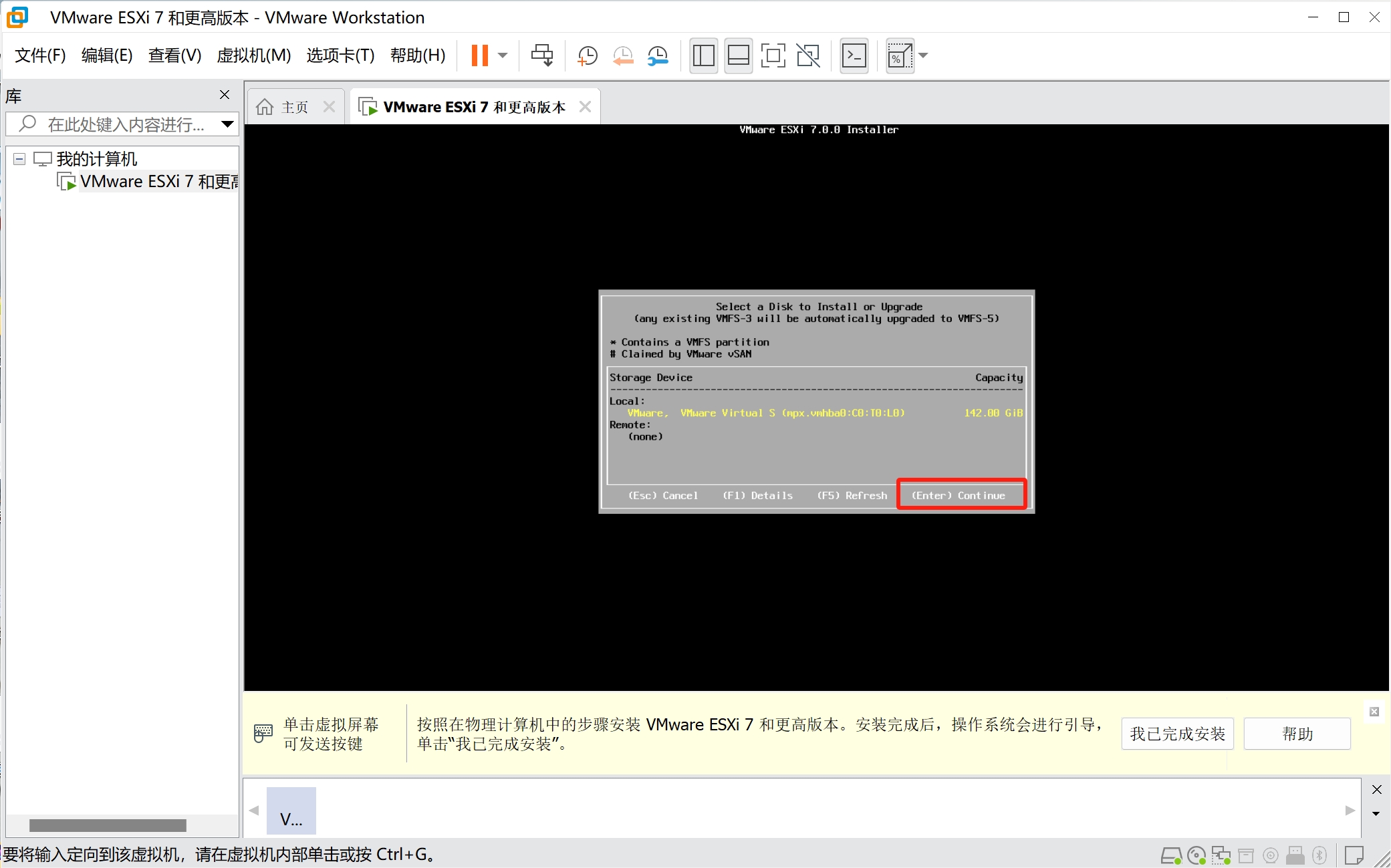This screenshot has width=1391, height=868.
Task: Expand the library search filter dropdown
Action: (227, 124)
